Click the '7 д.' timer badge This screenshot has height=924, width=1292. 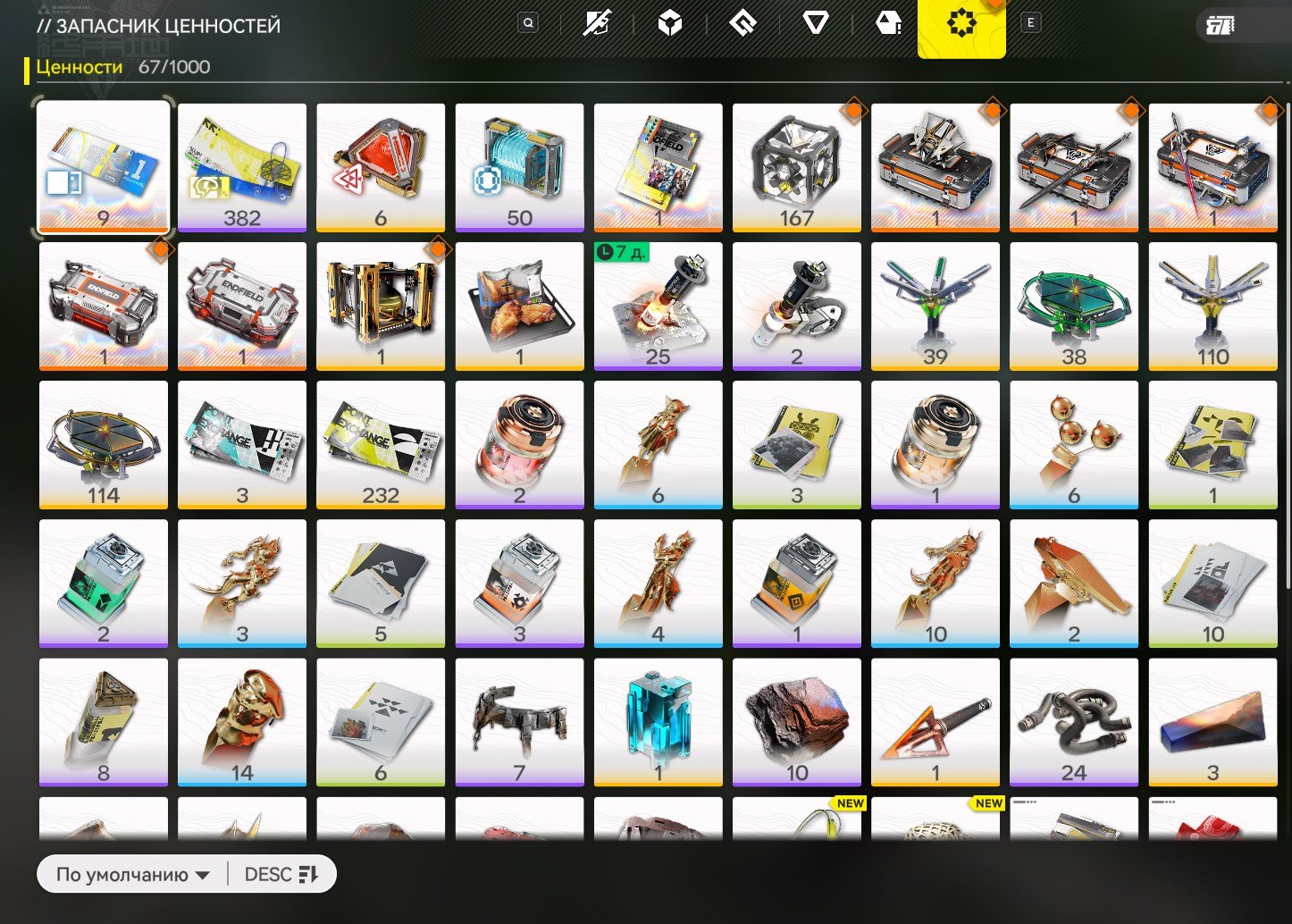622,253
